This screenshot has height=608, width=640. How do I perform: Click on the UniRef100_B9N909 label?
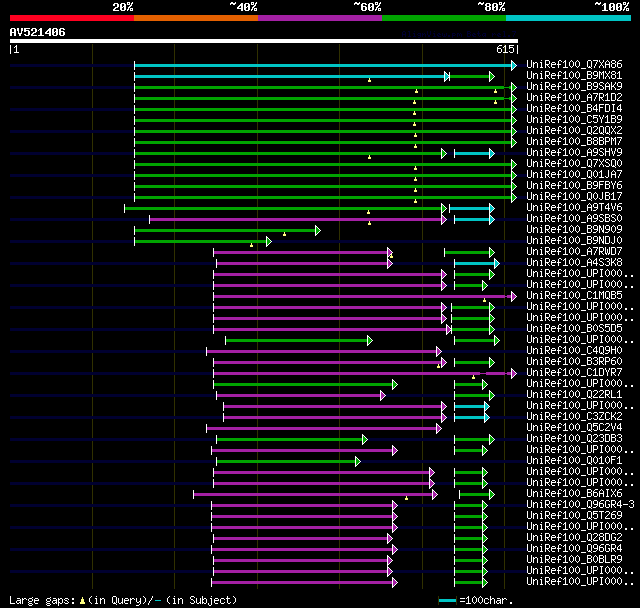pos(574,230)
